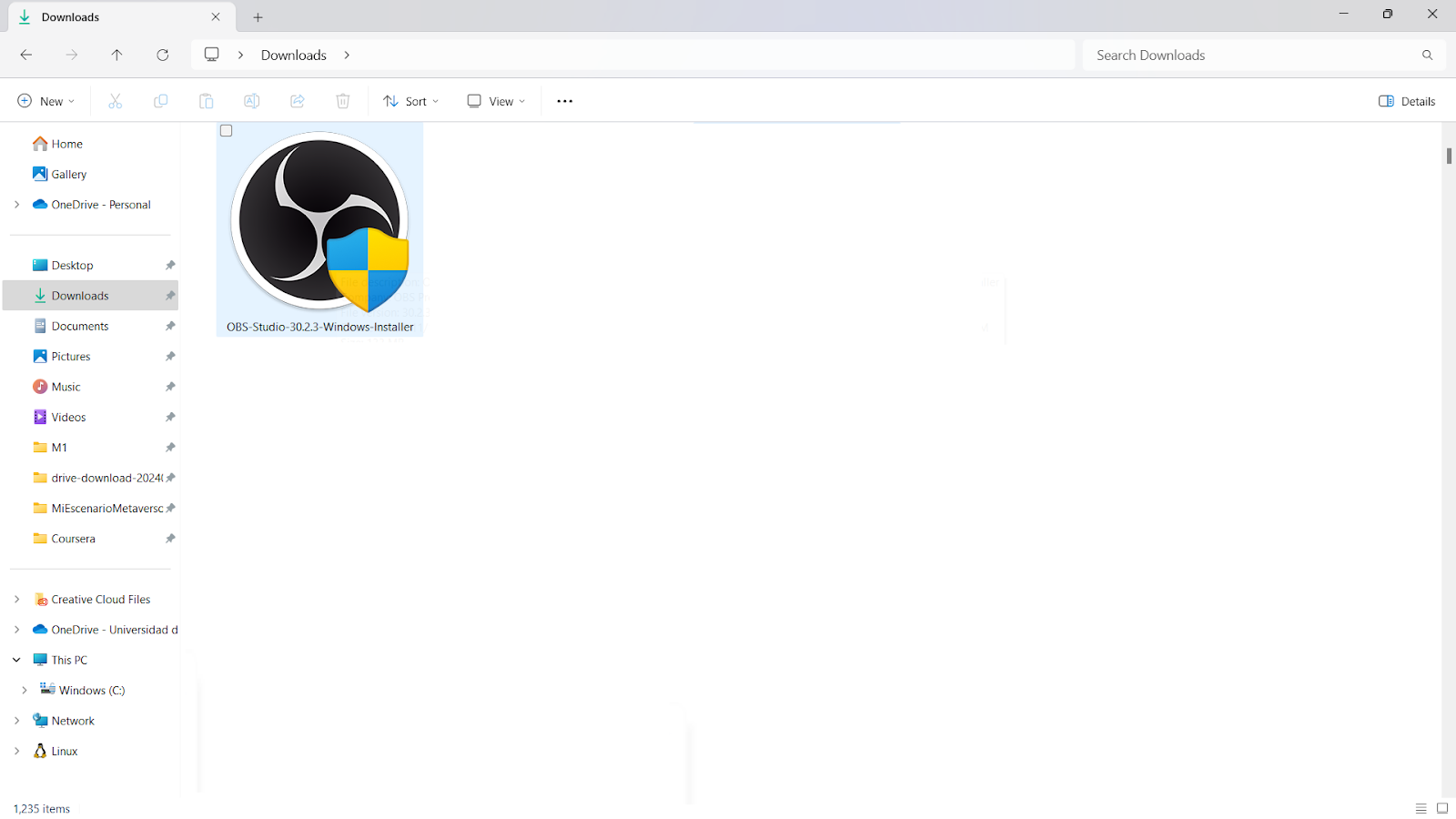1456x819 pixels.
Task: Select Downloads in the sidebar
Action: click(x=90, y=296)
